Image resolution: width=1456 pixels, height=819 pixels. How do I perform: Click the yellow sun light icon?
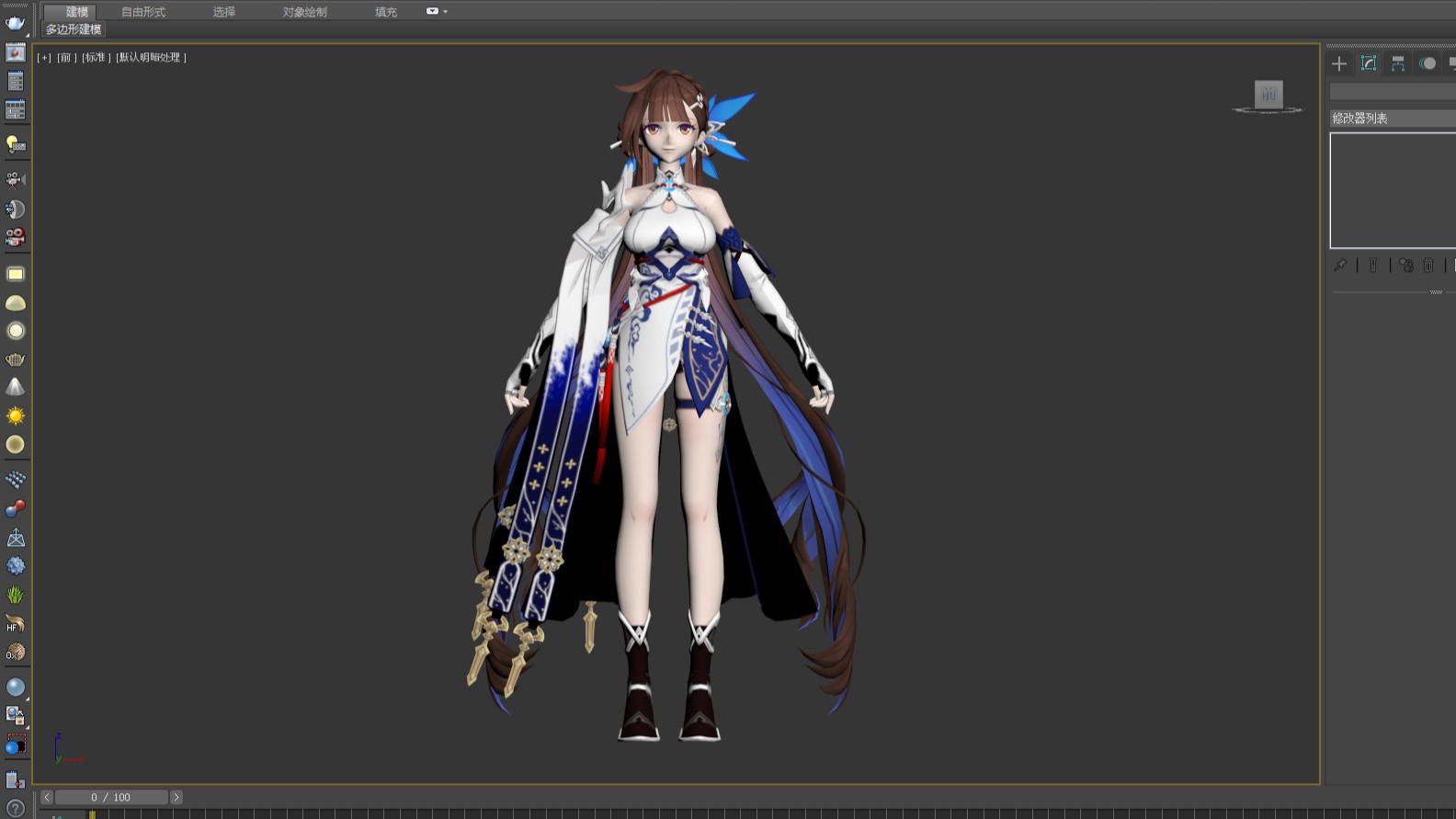click(x=16, y=416)
